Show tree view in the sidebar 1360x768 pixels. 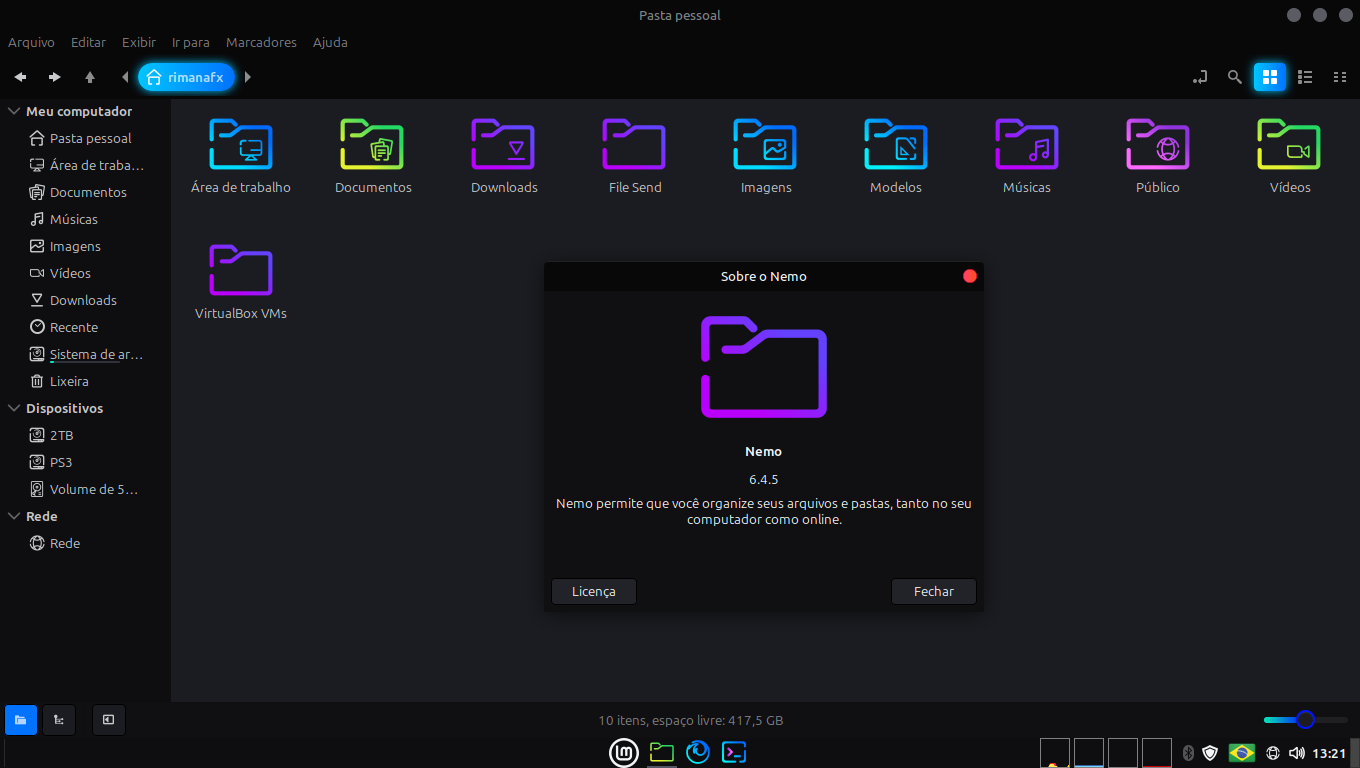(59, 720)
